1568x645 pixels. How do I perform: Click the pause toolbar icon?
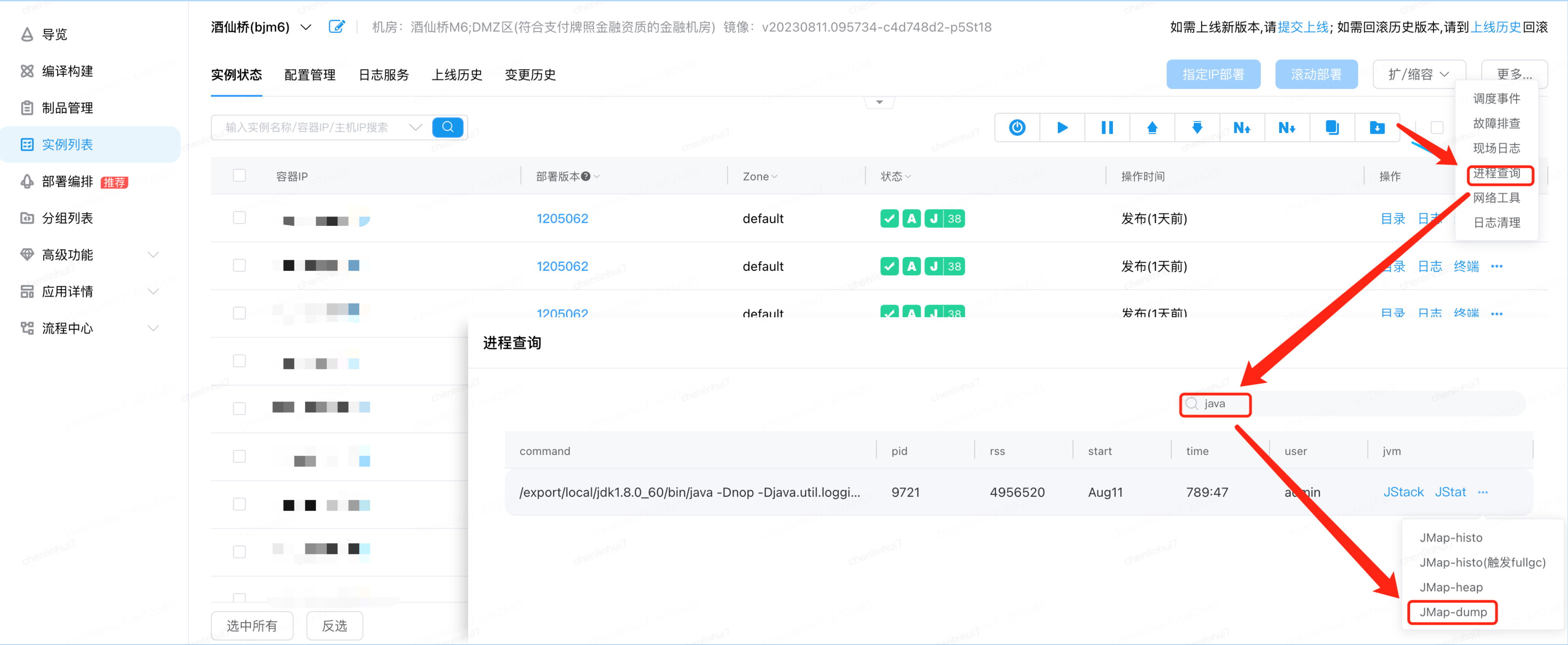tap(1107, 127)
